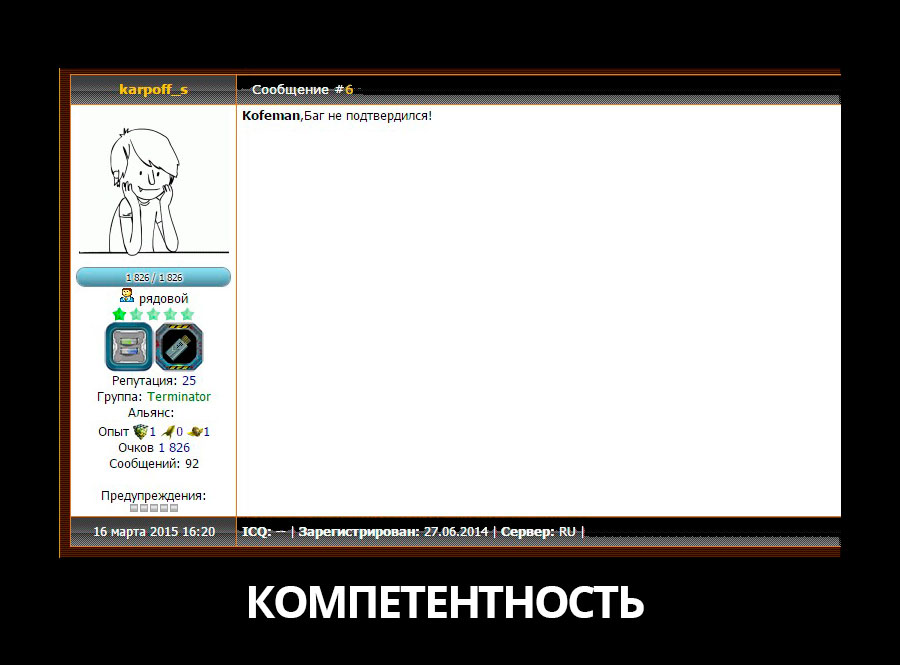900x665 pixels.
Task: Open the Terminator group link
Action: point(179,397)
